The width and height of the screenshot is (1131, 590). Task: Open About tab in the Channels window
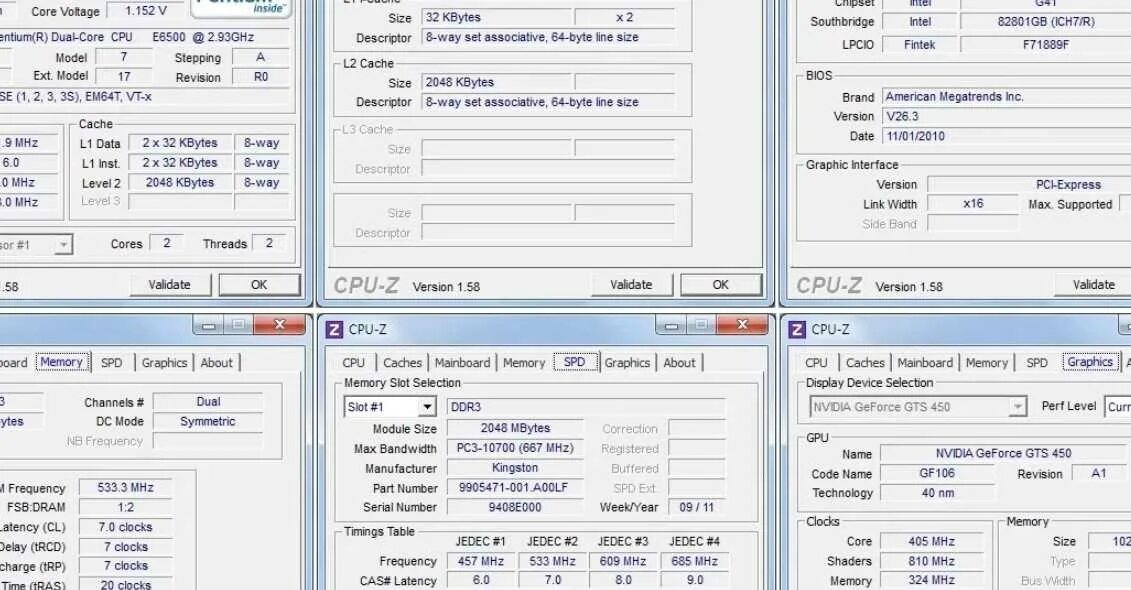click(x=216, y=363)
